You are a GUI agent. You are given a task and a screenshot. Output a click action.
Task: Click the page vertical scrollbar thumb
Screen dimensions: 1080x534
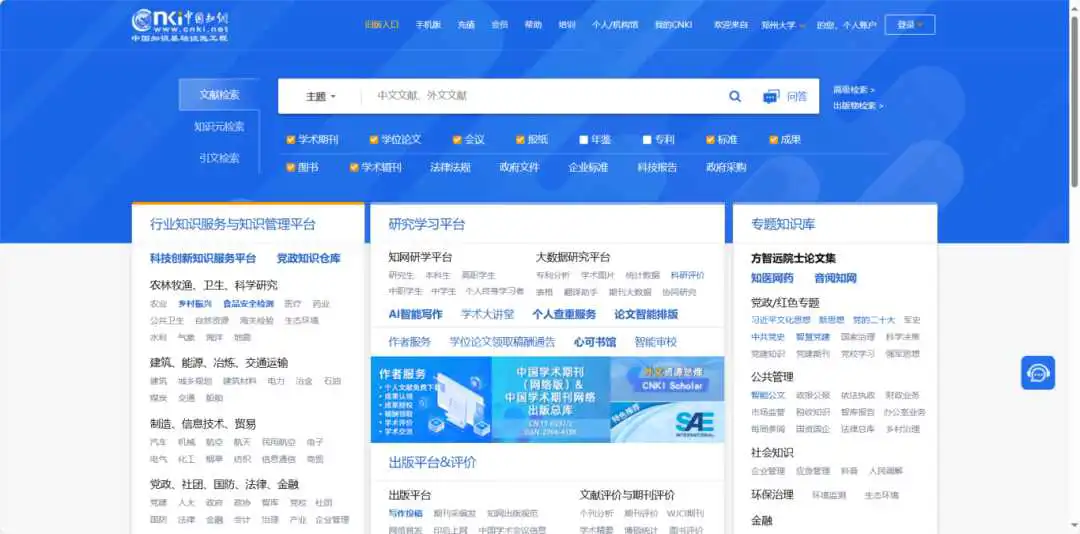[1074, 101]
